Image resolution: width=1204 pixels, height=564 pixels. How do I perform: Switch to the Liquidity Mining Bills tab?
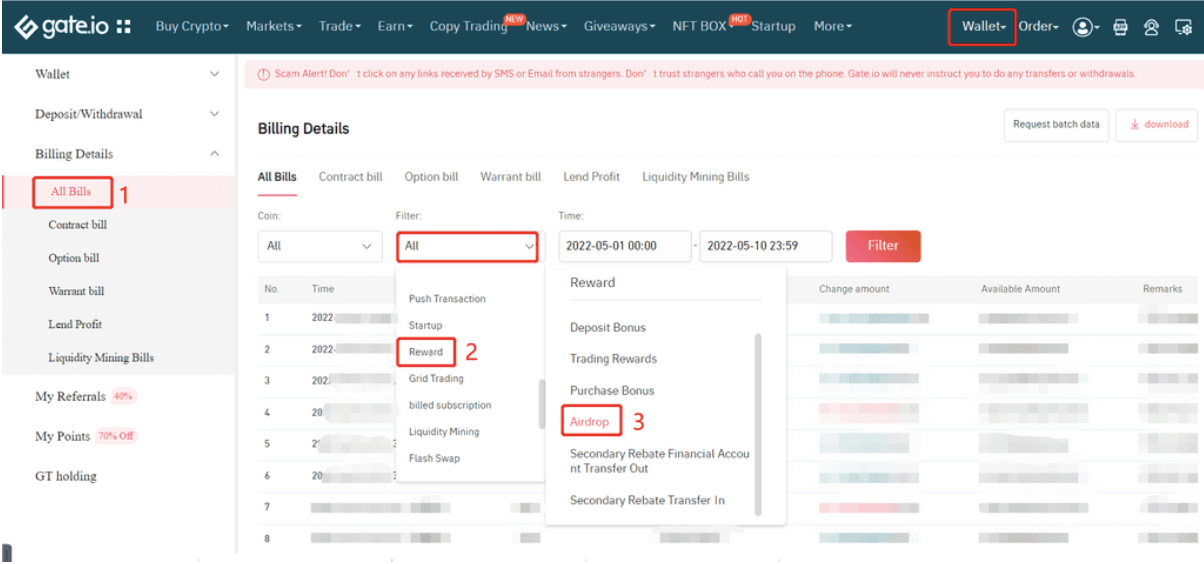(695, 177)
